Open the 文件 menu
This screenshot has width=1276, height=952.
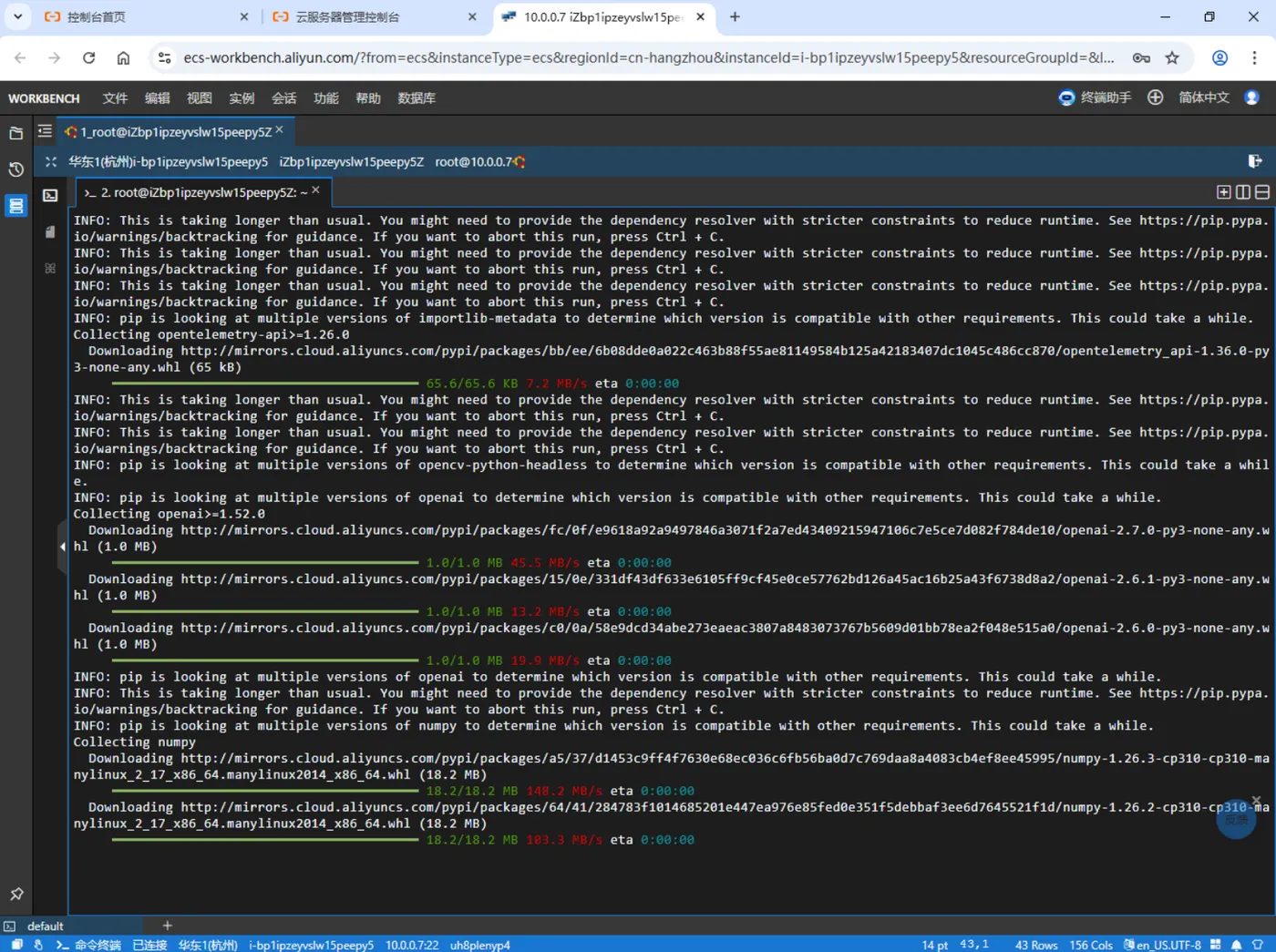tap(115, 98)
